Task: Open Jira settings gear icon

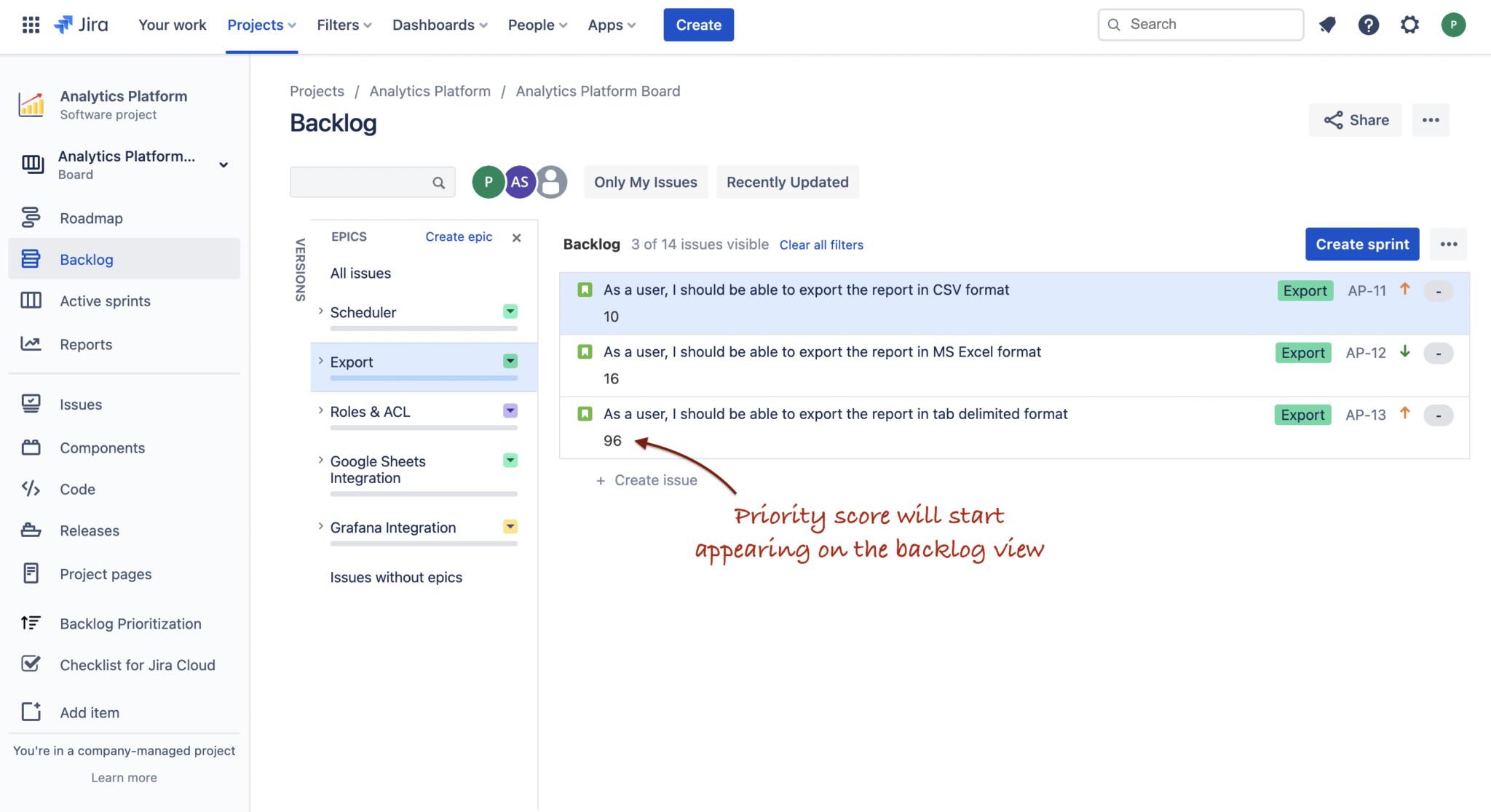Action: click(1409, 25)
